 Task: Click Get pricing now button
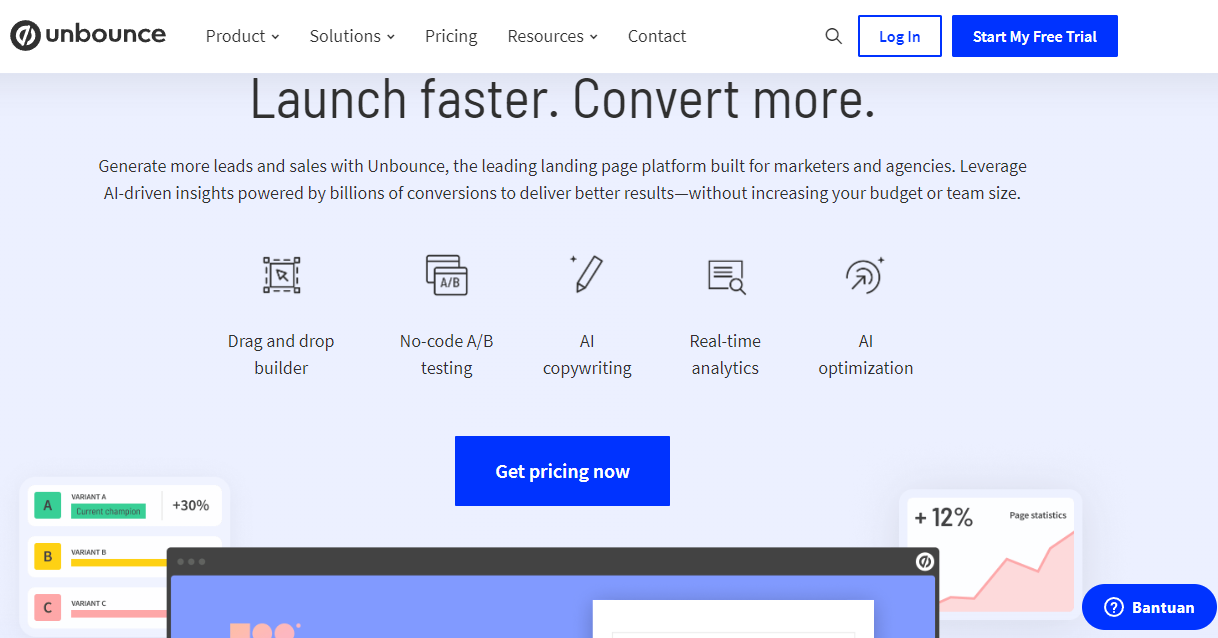point(562,471)
